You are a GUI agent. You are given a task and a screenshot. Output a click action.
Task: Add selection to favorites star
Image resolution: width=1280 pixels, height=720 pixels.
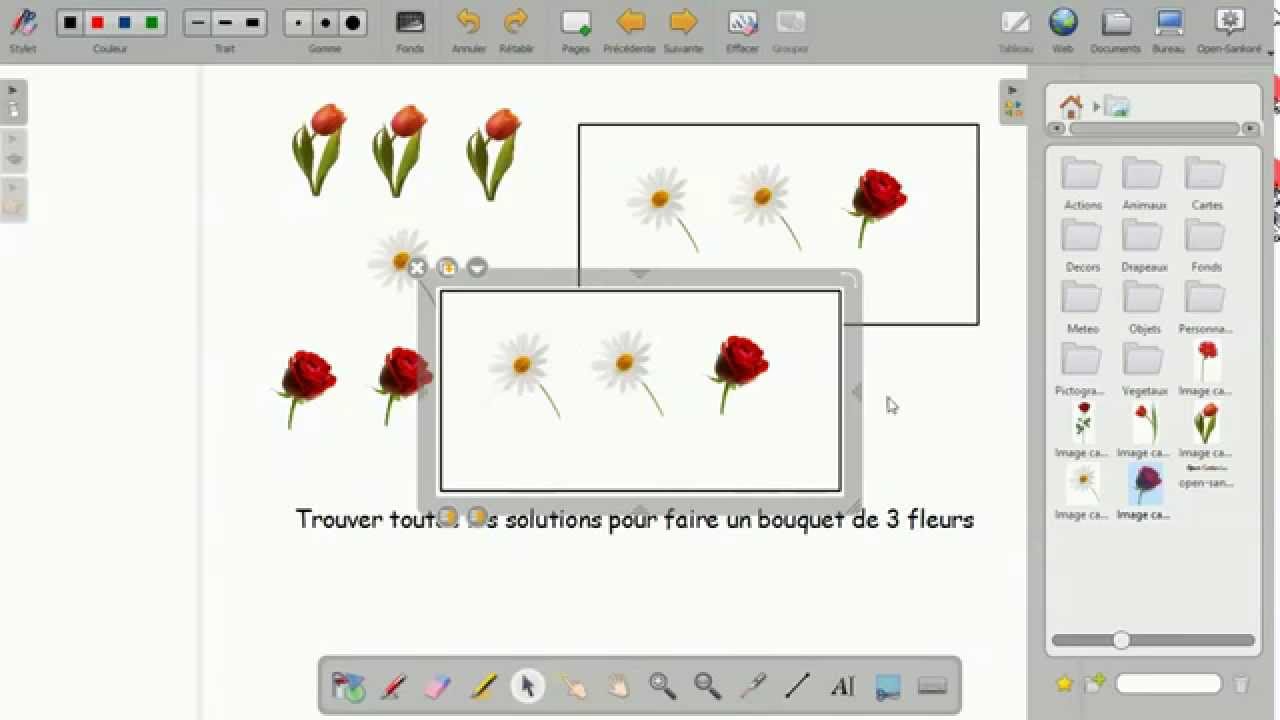click(1064, 684)
